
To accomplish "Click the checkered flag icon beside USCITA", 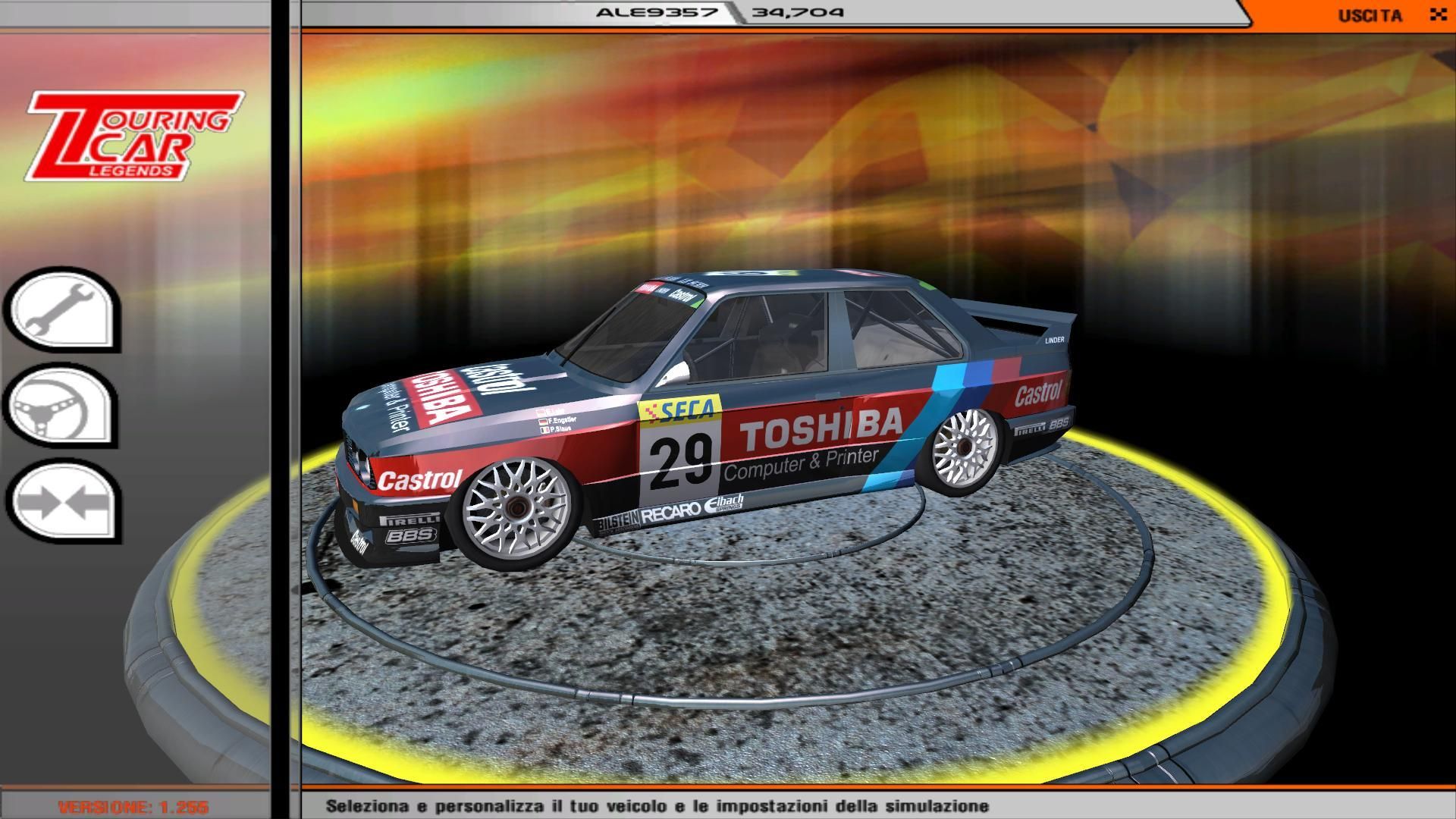I will (x=1437, y=14).
